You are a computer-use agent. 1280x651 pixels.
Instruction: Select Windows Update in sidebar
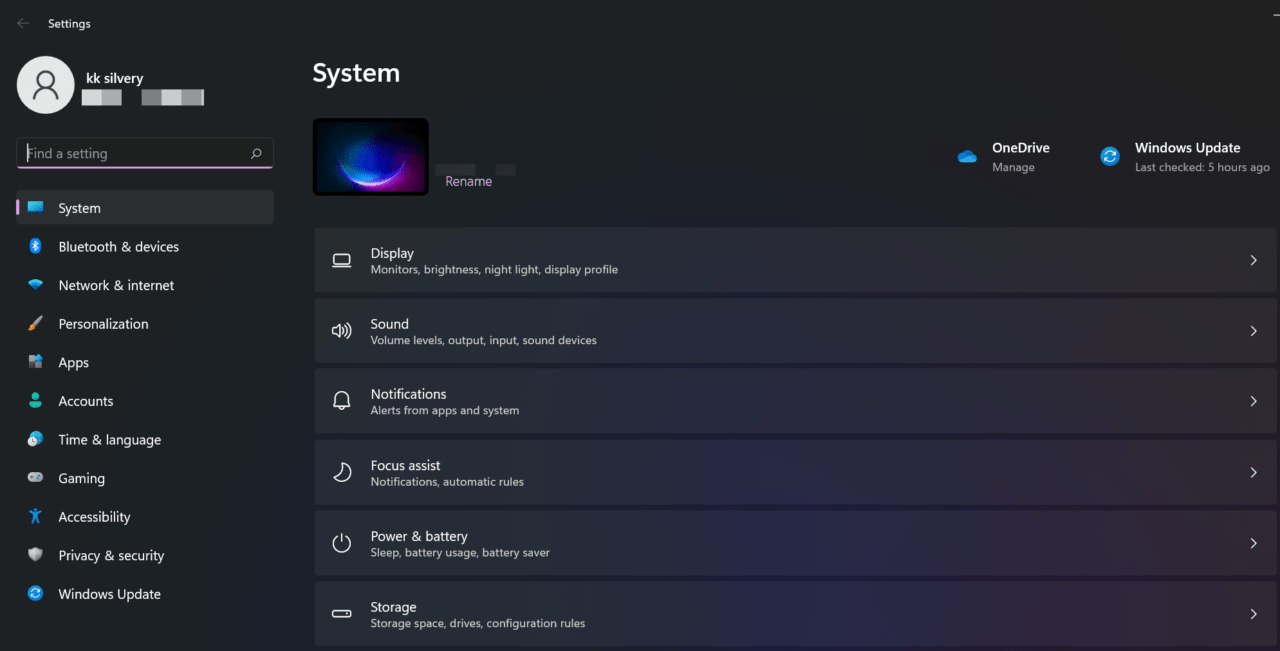(x=145, y=593)
